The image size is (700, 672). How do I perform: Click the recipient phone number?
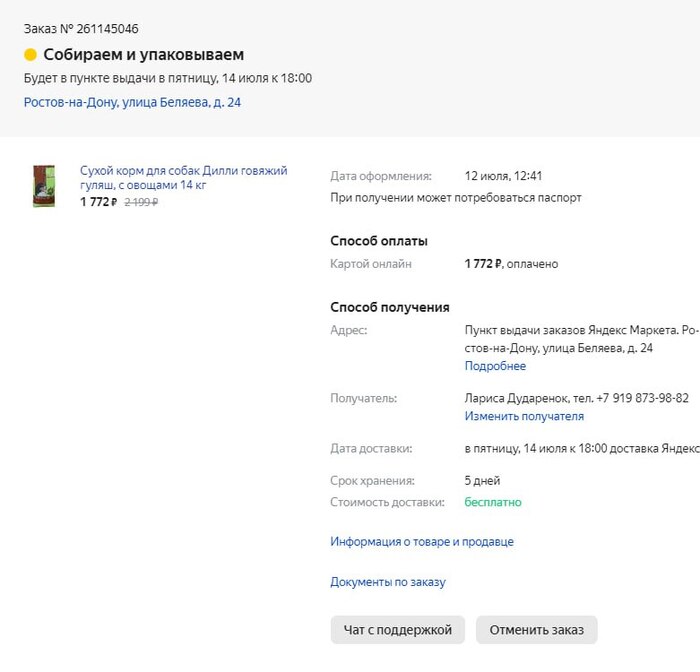coord(642,398)
